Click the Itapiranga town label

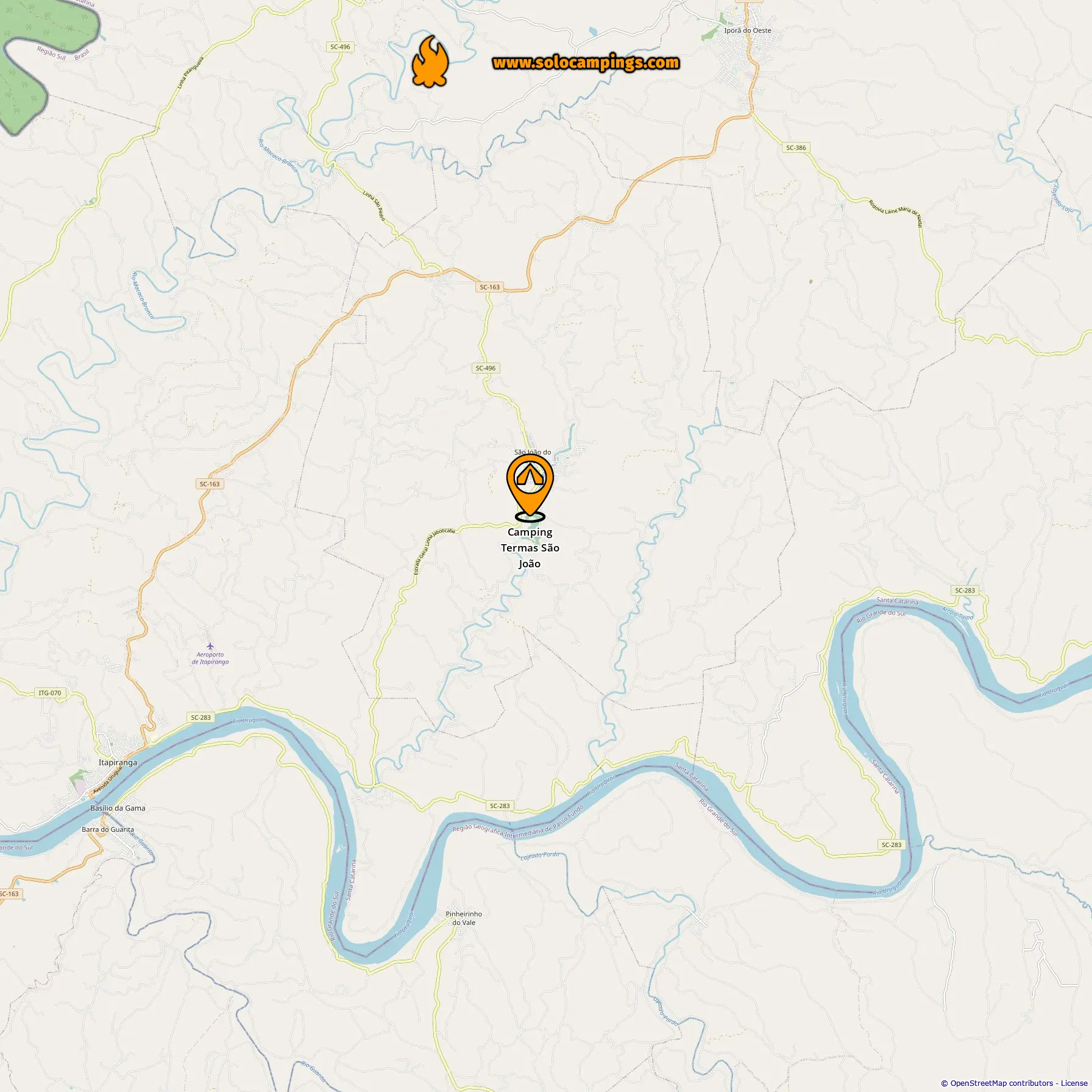pos(118,762)
